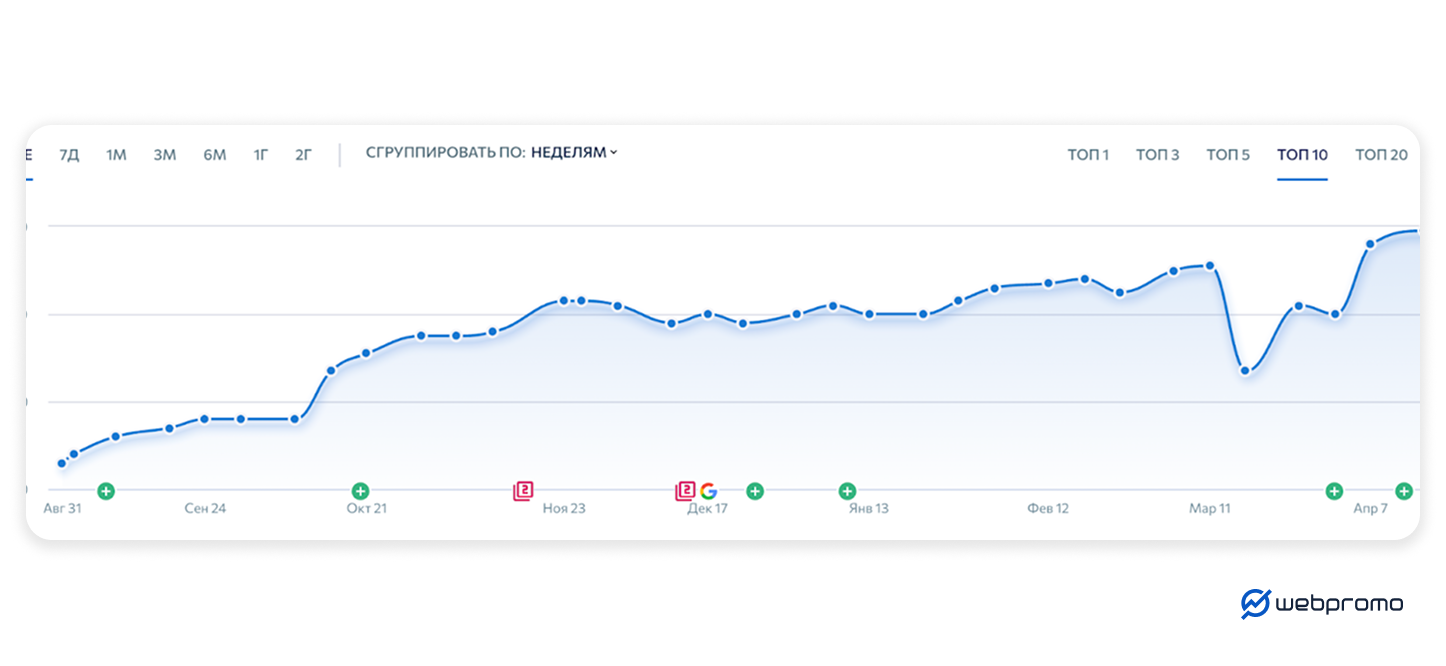This screenshot has width=1446, height=666.
Task: Click the green plus marker right of Google icon
Action: (x=755, y=490)
